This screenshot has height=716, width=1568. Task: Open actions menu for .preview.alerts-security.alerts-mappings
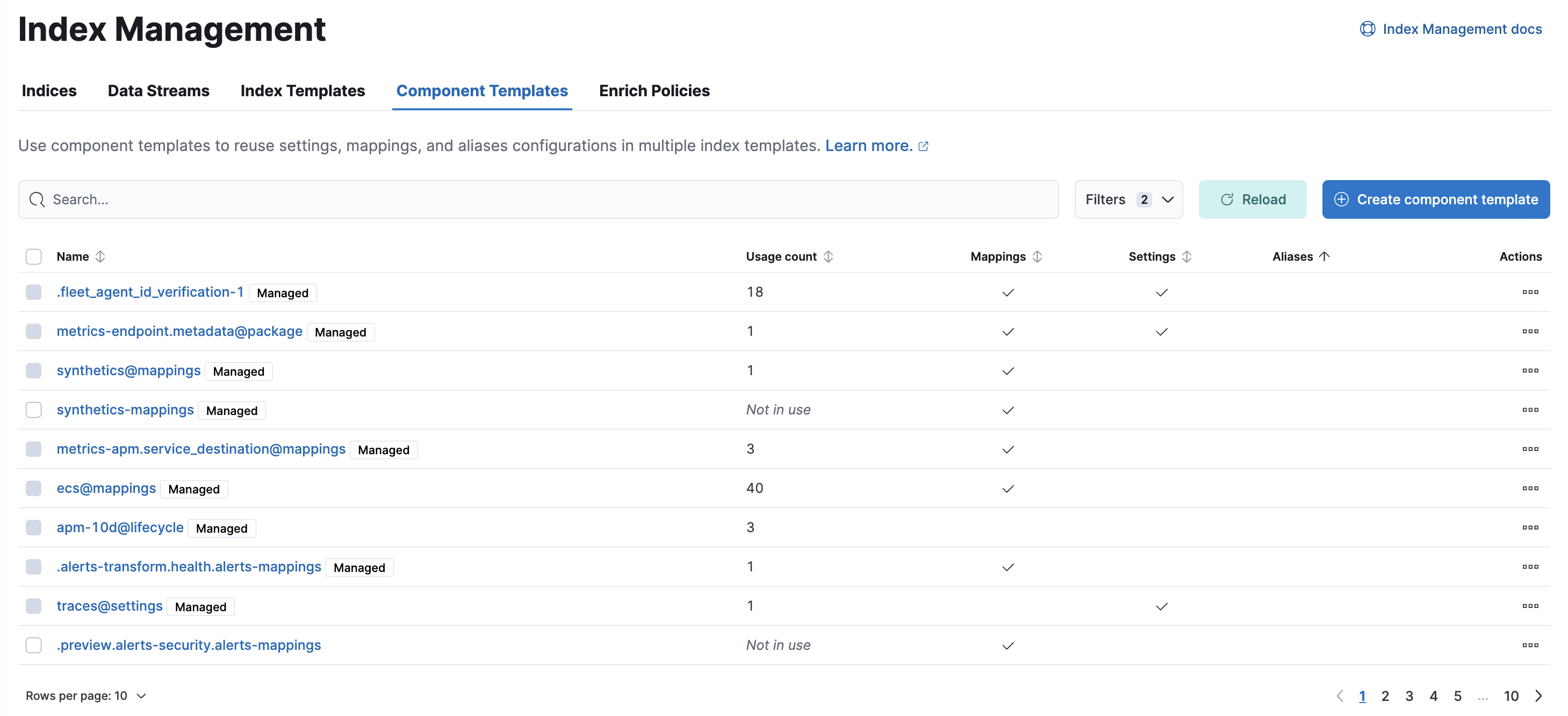click(1530, 645)
